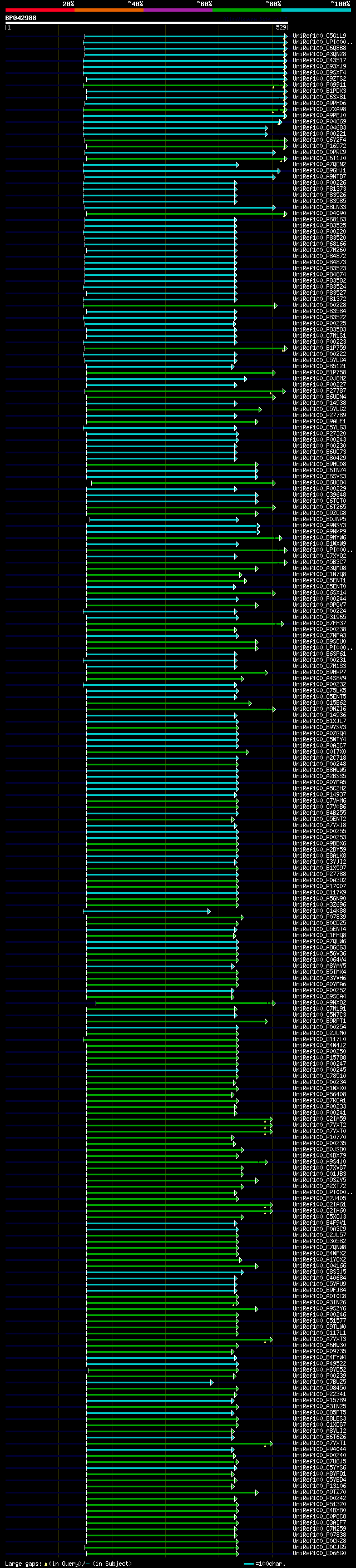
Task: Select hit label UniRef100_C6T1J0
Action: 319,159
